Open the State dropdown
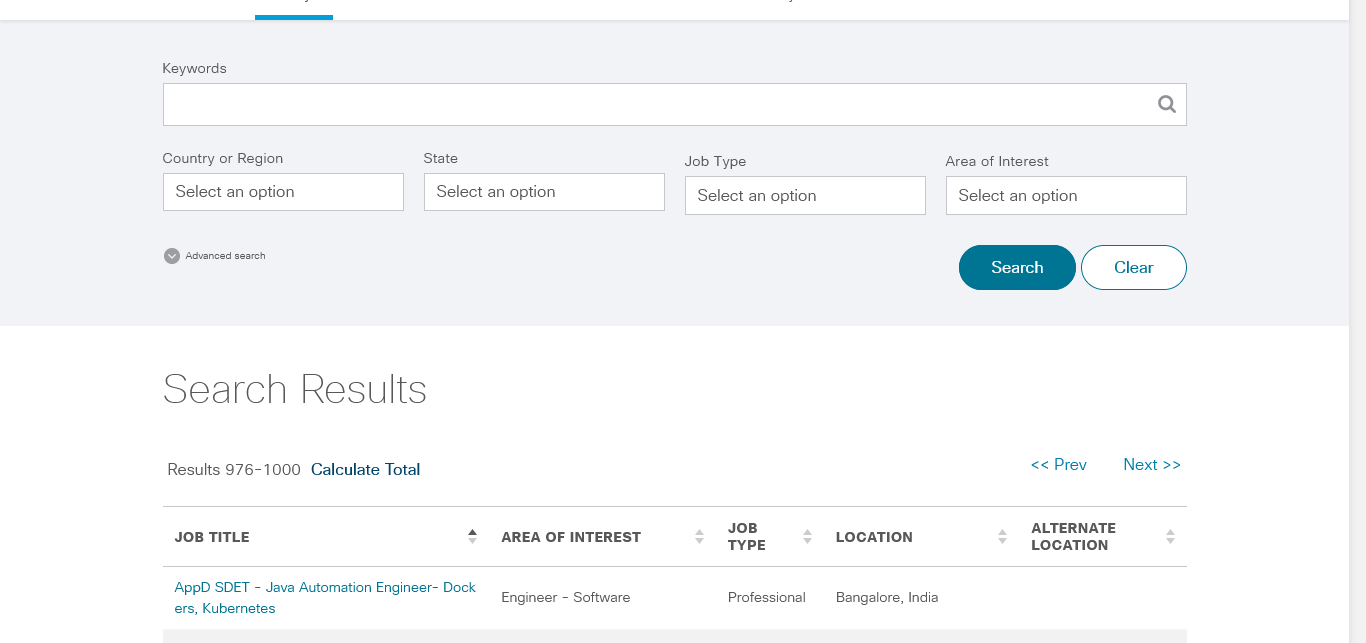 (x=544, y=192)
